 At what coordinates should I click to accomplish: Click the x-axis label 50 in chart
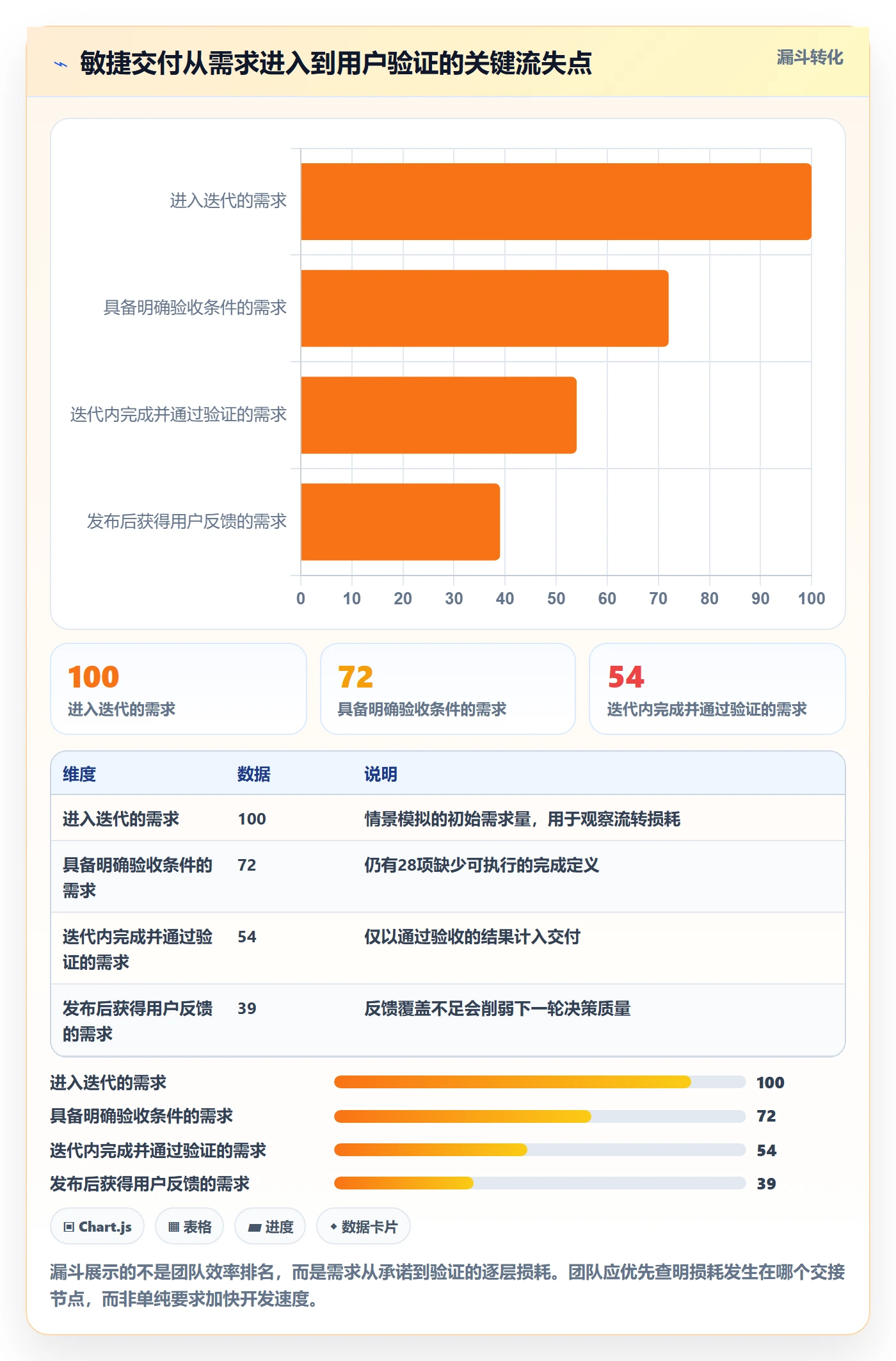click(556, 599)
